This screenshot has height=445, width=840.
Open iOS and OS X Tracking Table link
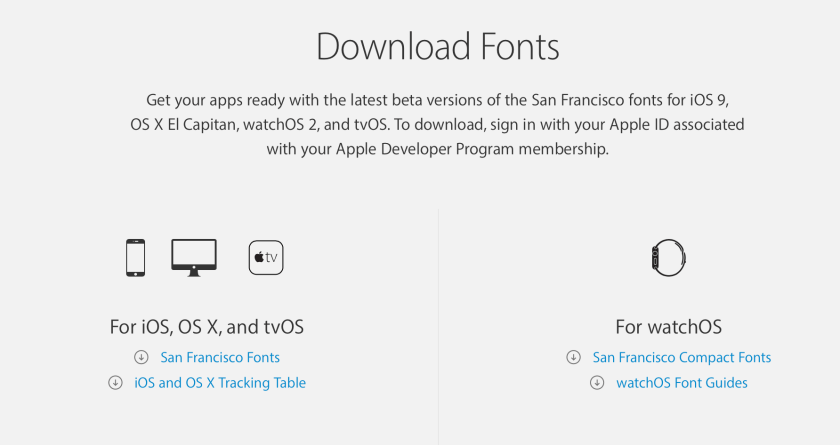220,382
